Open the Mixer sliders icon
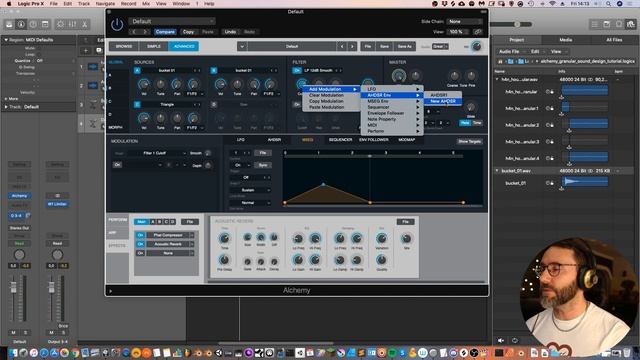Screen dimensions: 640x360 72,24
